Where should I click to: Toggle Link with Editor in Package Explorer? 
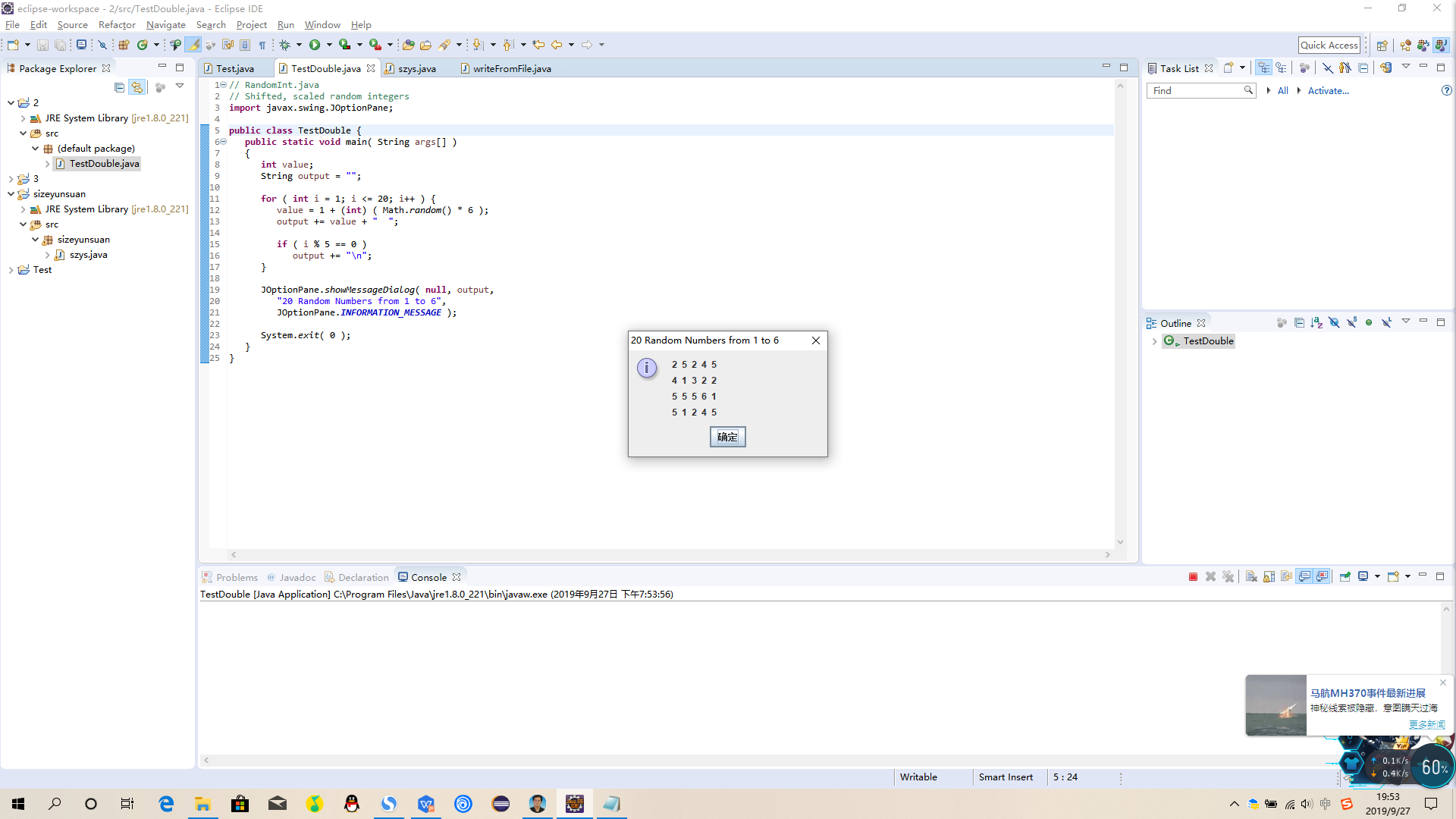click(x=137, y=87)
